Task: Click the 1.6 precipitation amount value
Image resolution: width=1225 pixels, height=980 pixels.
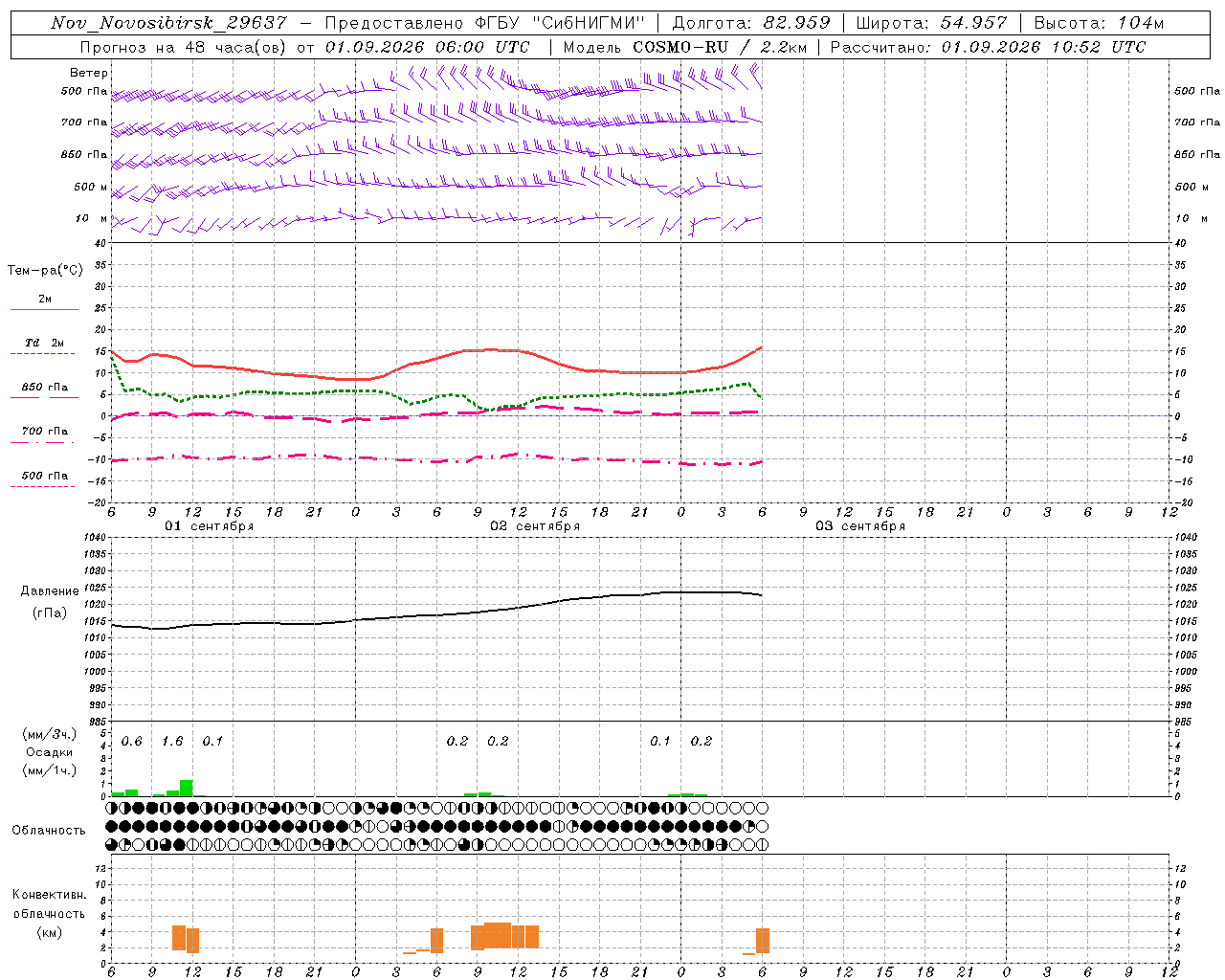Action: point(172,742)
